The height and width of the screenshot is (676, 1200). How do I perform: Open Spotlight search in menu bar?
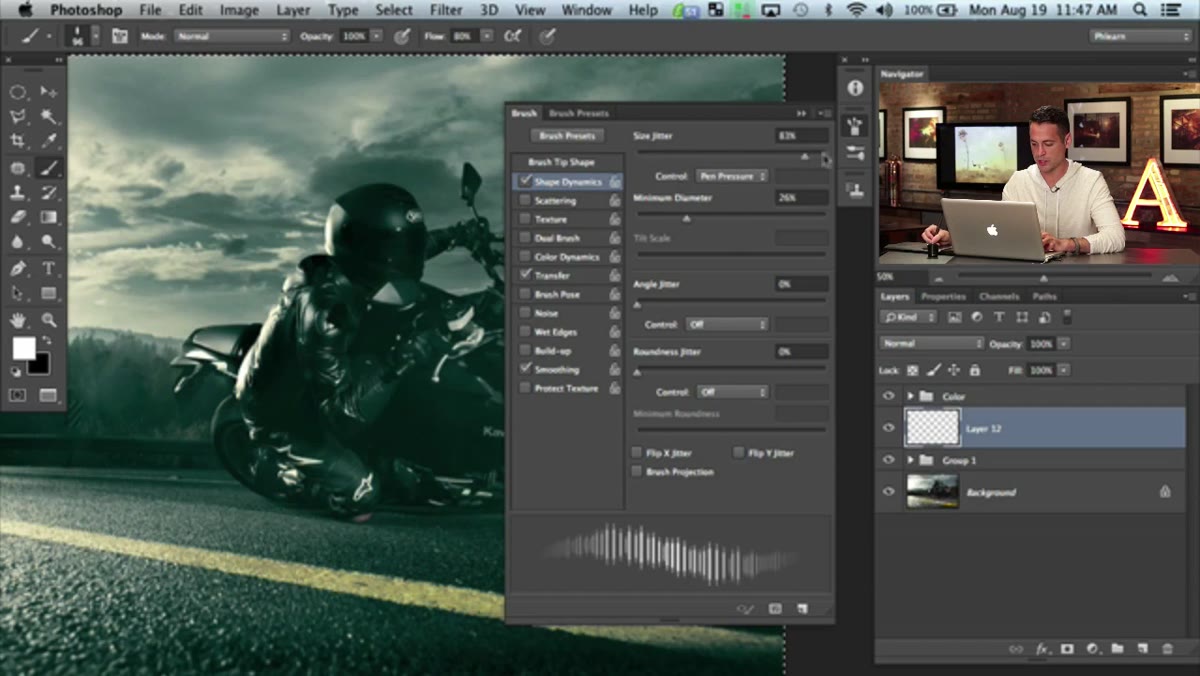[x=1141, y=10]
